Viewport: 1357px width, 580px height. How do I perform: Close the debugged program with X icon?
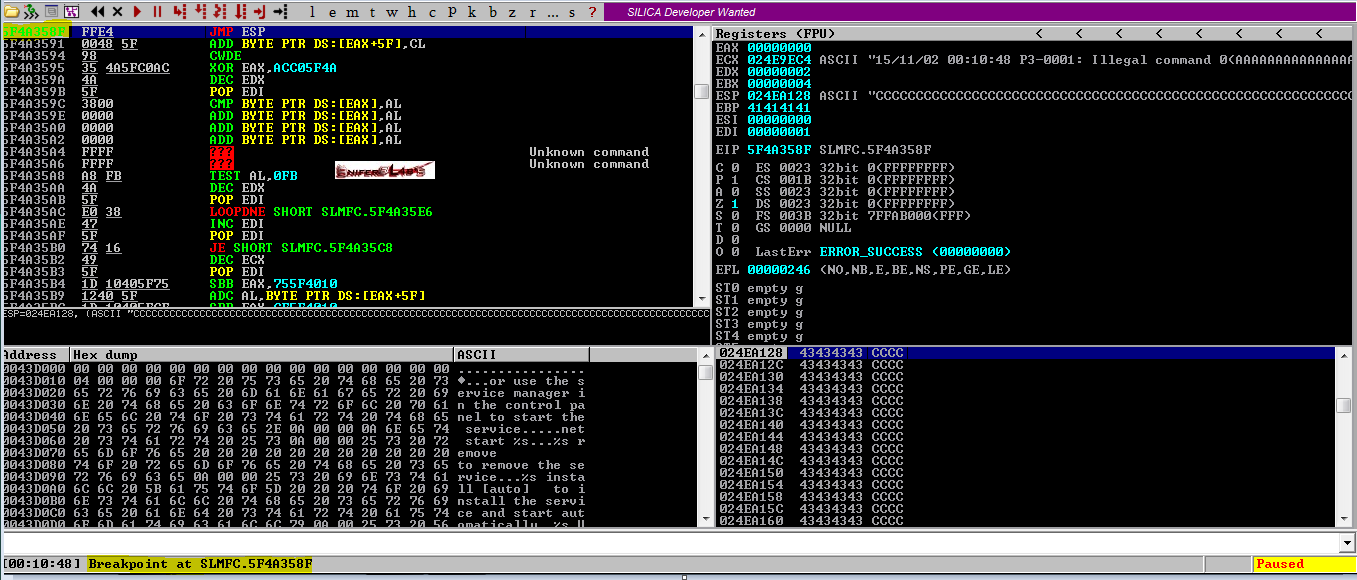point(117,11)
